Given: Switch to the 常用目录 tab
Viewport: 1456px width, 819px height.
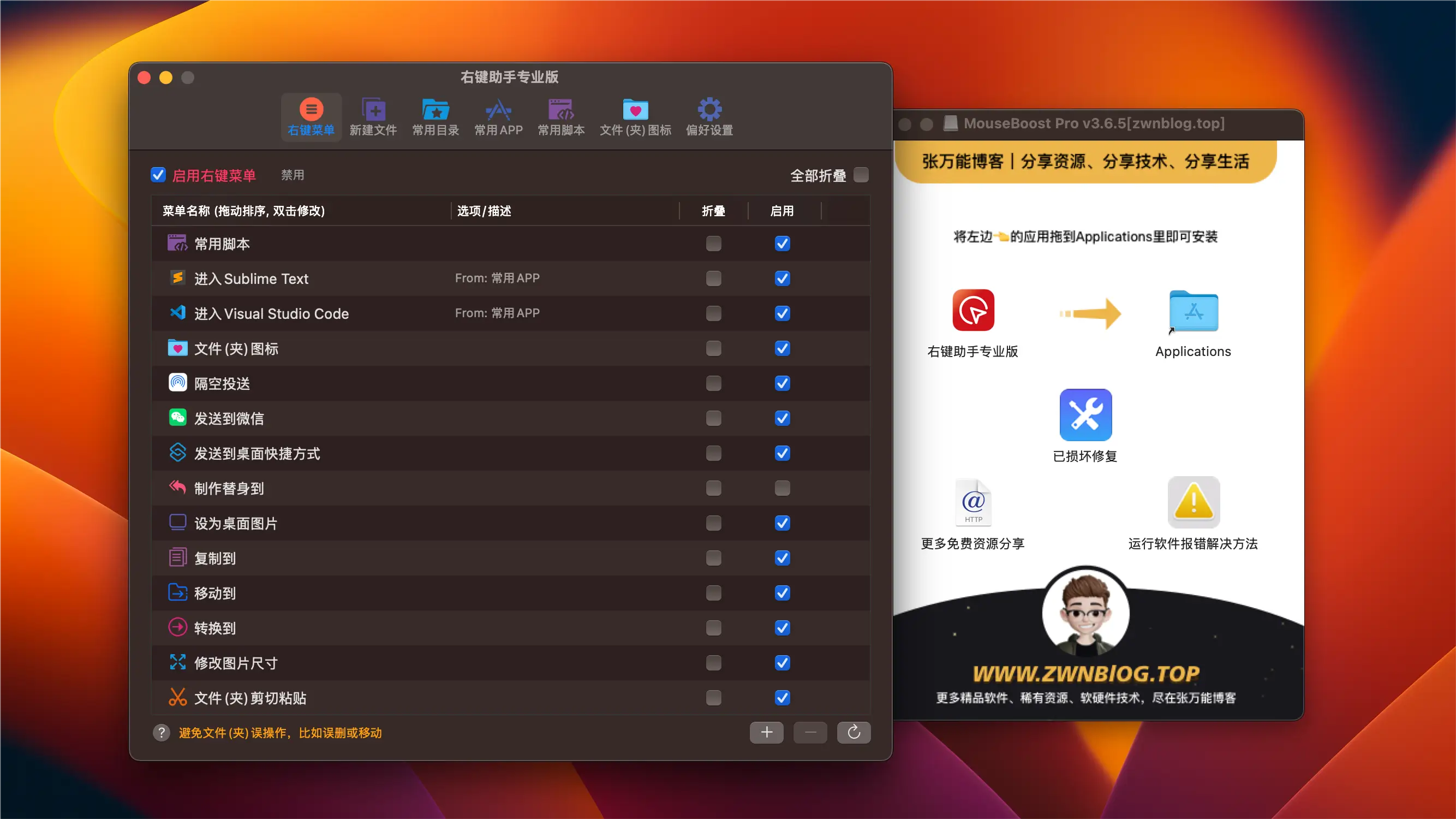Looking at the screenshot, I should click(x=435, y=117).
